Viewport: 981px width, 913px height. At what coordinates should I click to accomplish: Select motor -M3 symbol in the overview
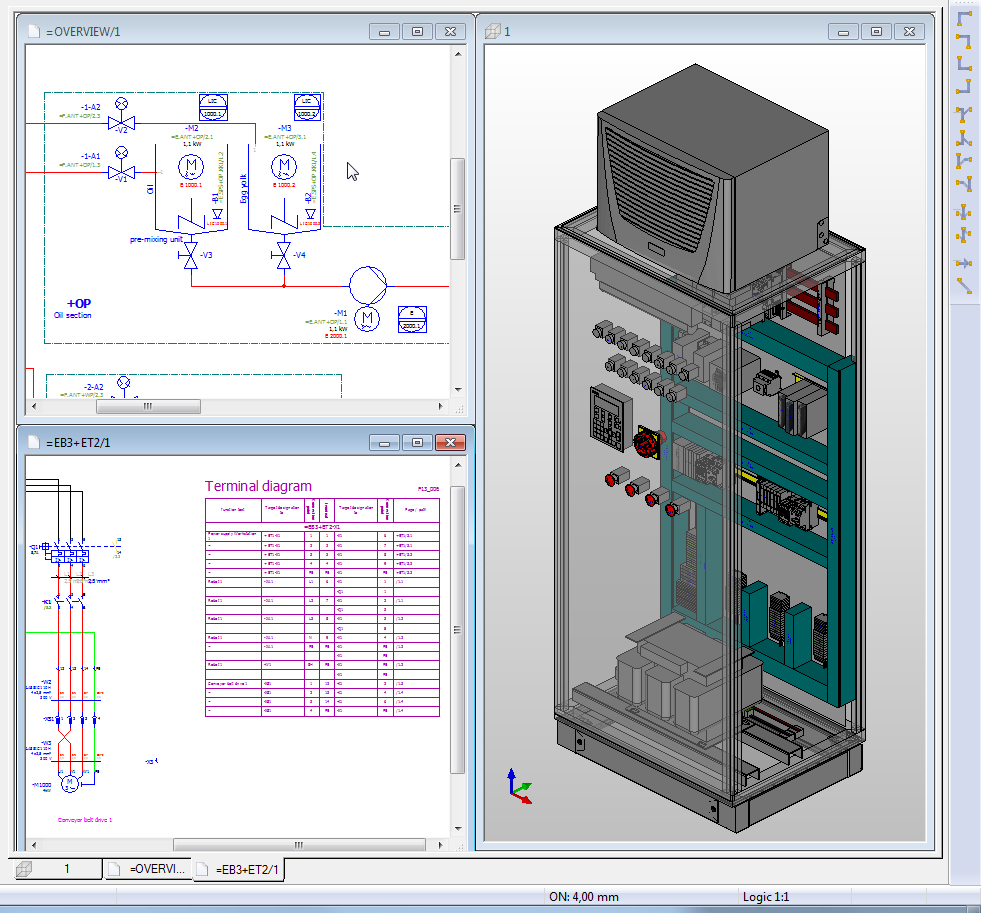click(284, 167)
